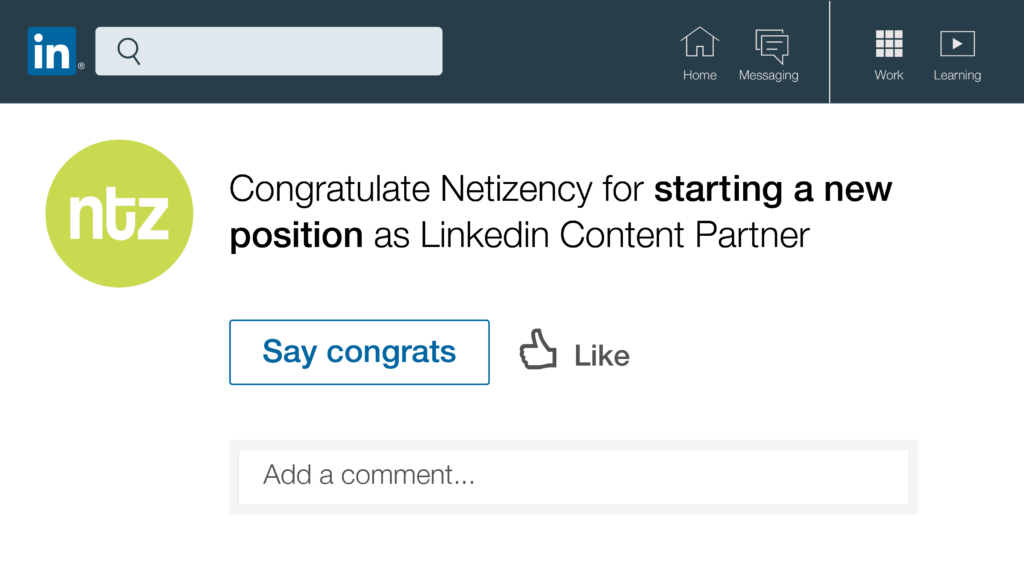Select the Learning label in navigation
Viewport: 1024px width, 568px height.
click(957, 75)
